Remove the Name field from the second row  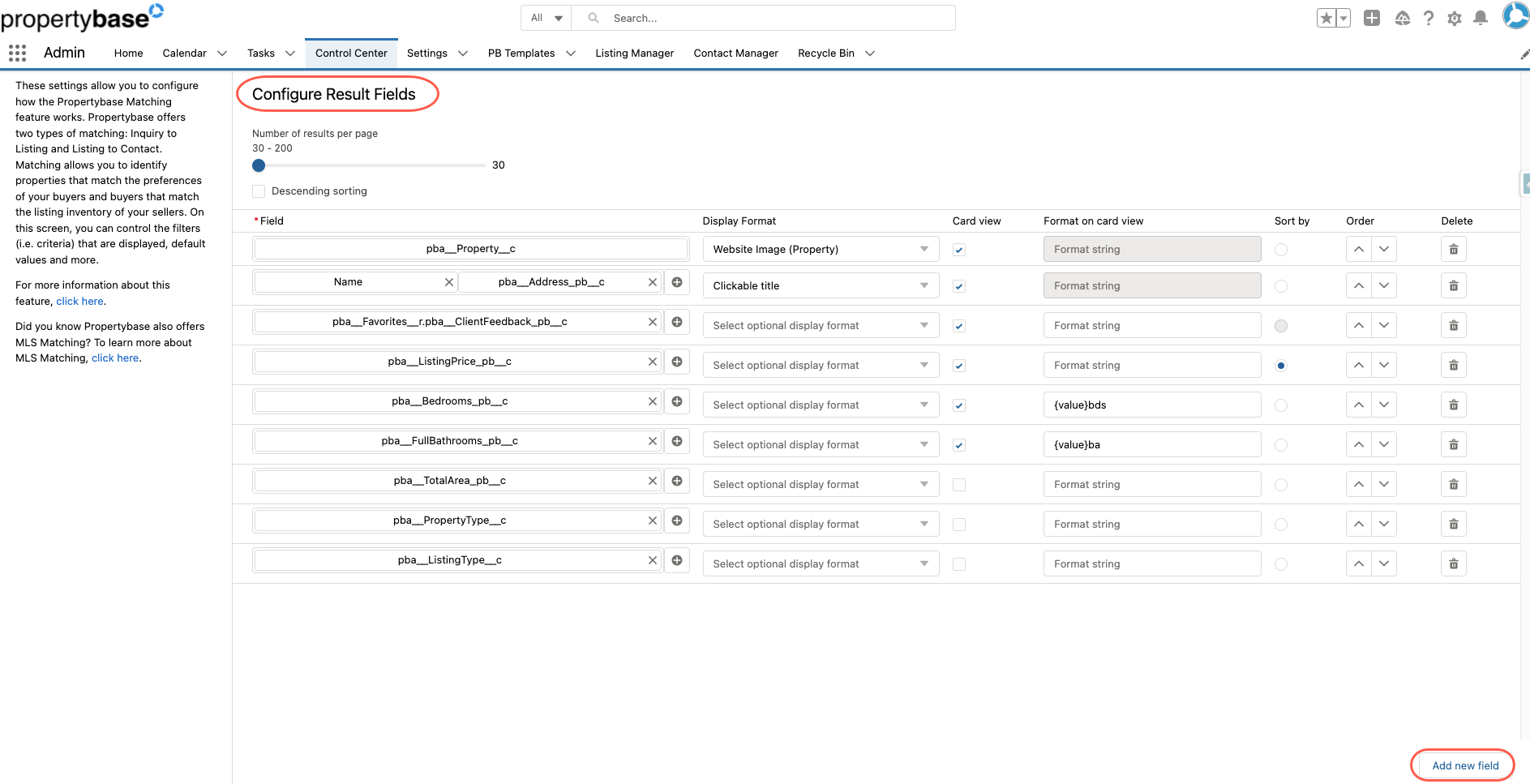point(449,281)
